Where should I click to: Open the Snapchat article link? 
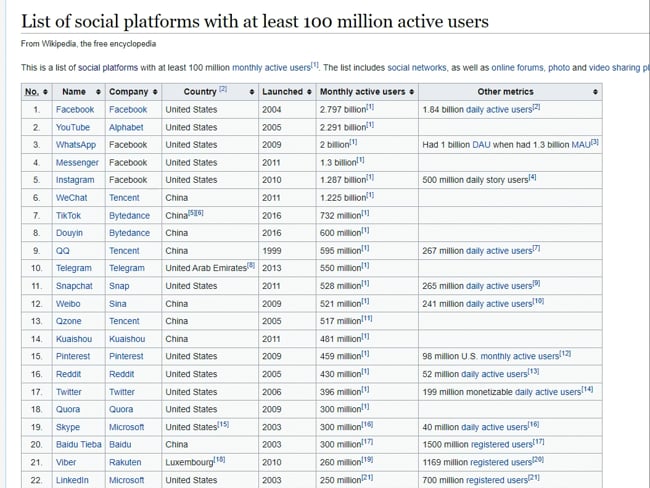pos(74,286)
